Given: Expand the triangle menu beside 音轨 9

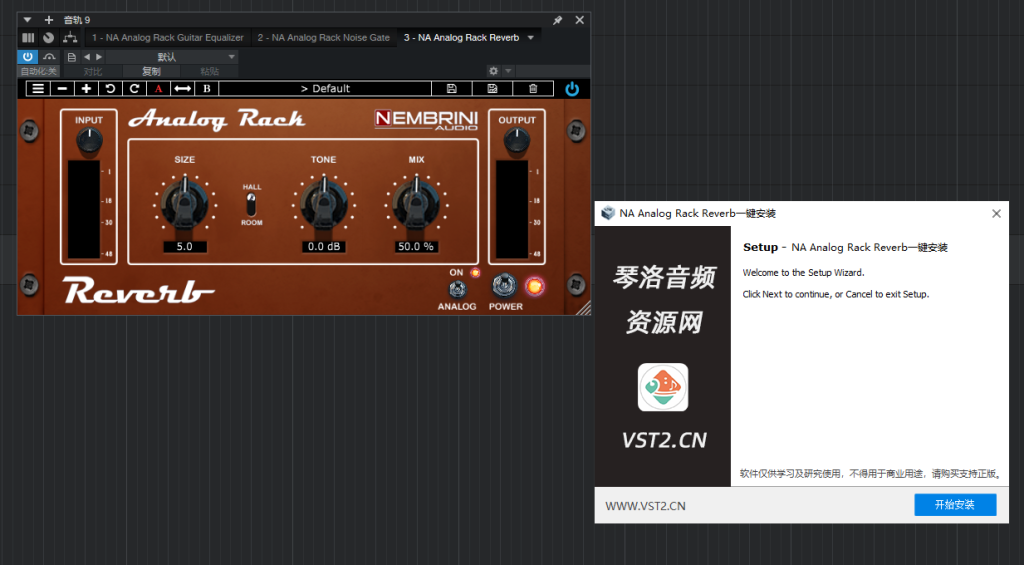Looking at the screenshot, I should [27, 20].
